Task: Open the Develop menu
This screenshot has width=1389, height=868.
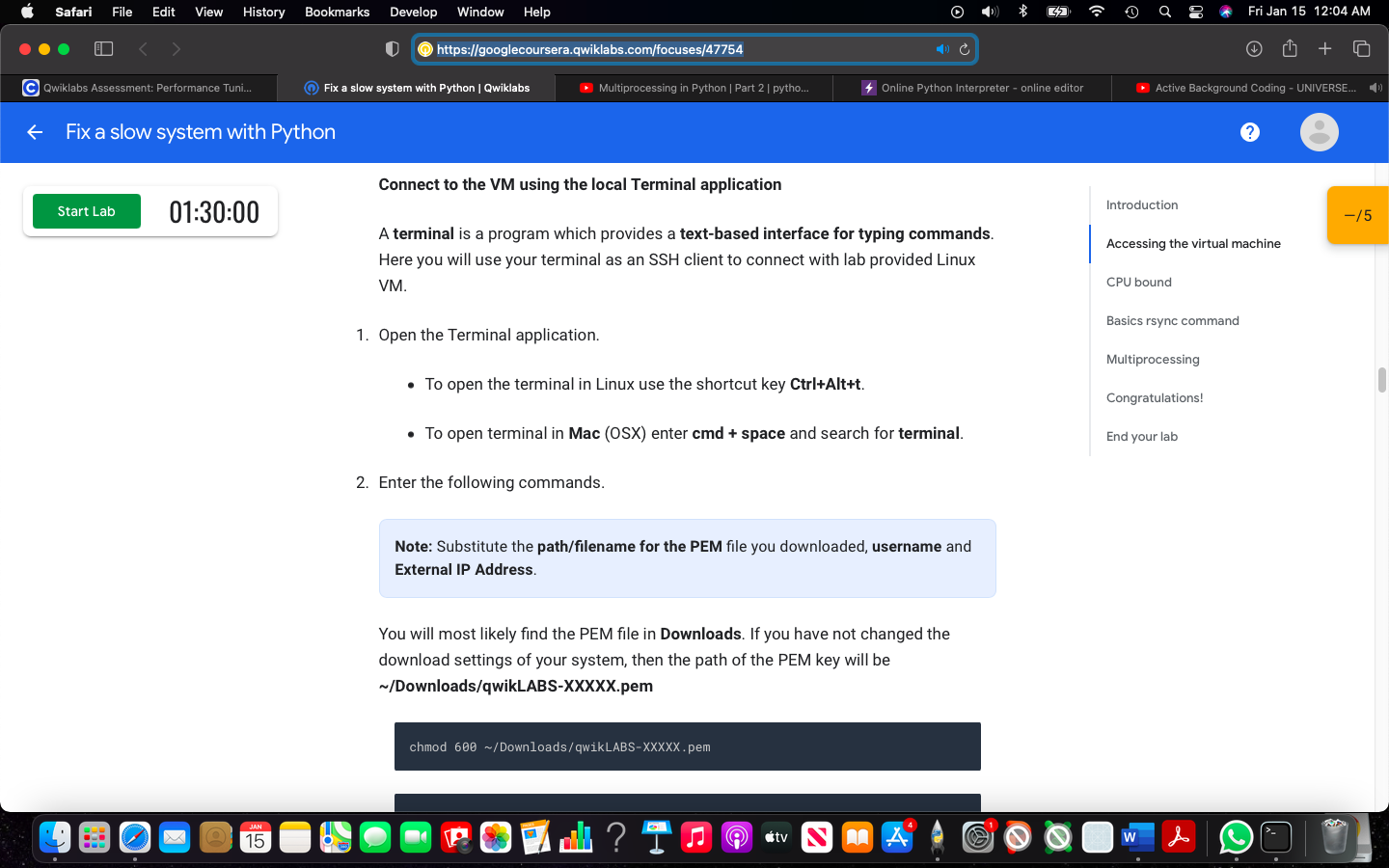Action: (x=413, y=12)
